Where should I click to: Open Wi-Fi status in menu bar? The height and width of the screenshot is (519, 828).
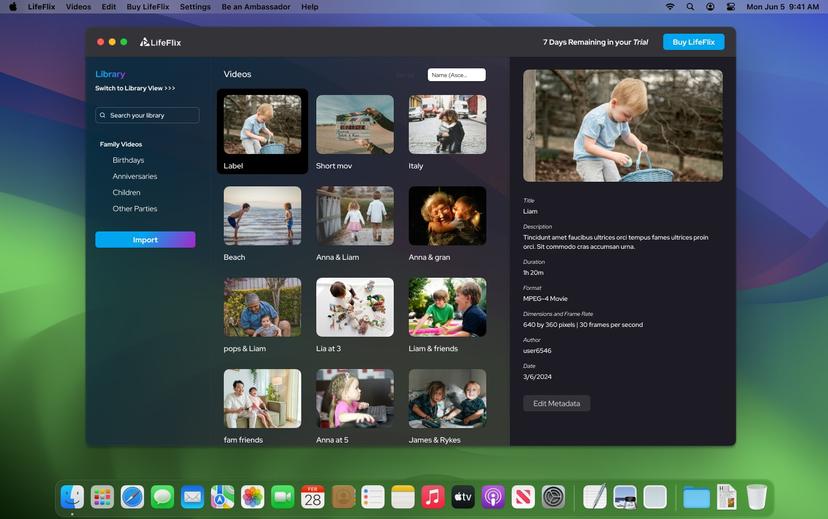click(x=670, y=7)
